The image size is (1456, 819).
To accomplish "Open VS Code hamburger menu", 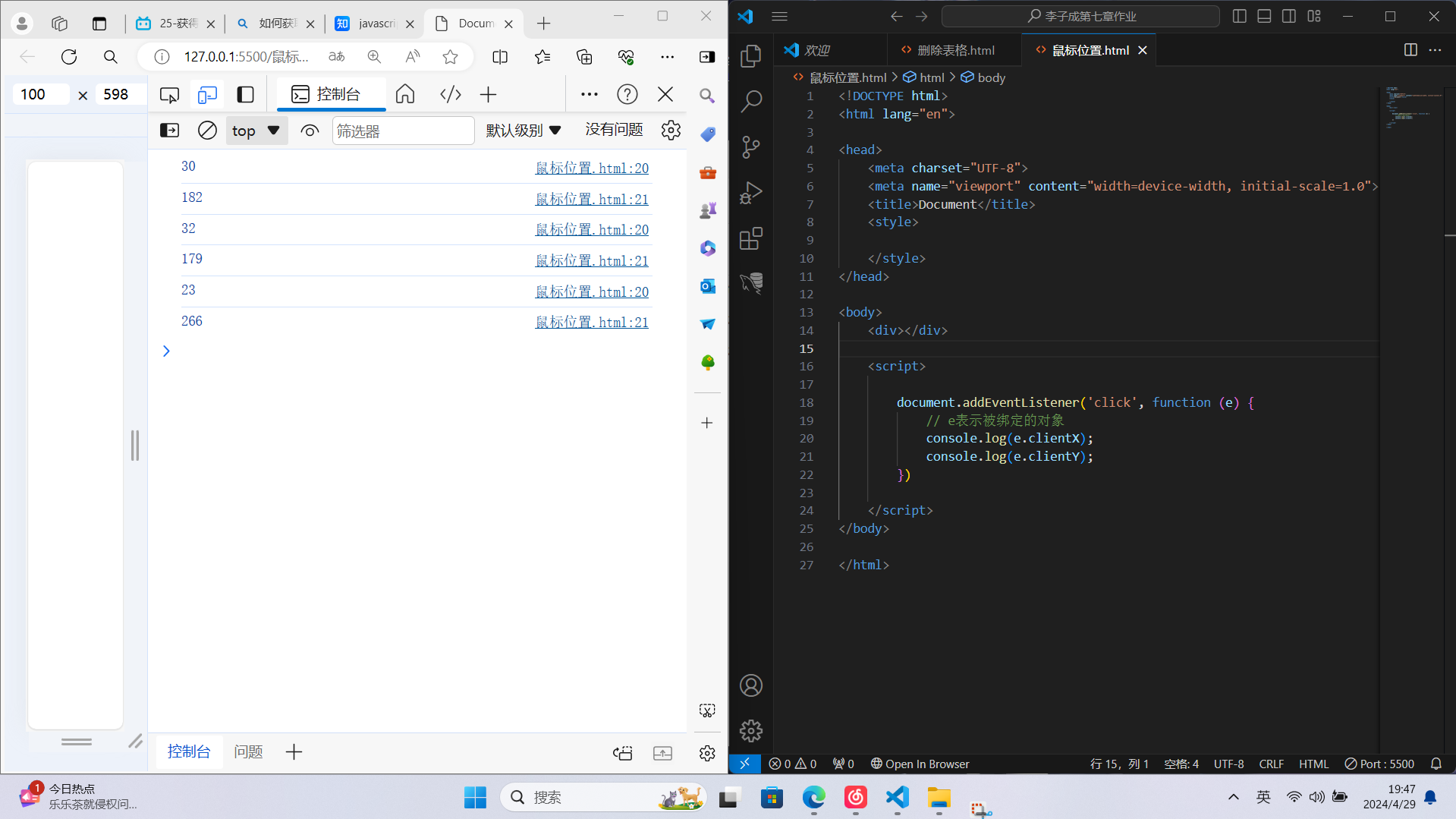I will pos(779,16).
